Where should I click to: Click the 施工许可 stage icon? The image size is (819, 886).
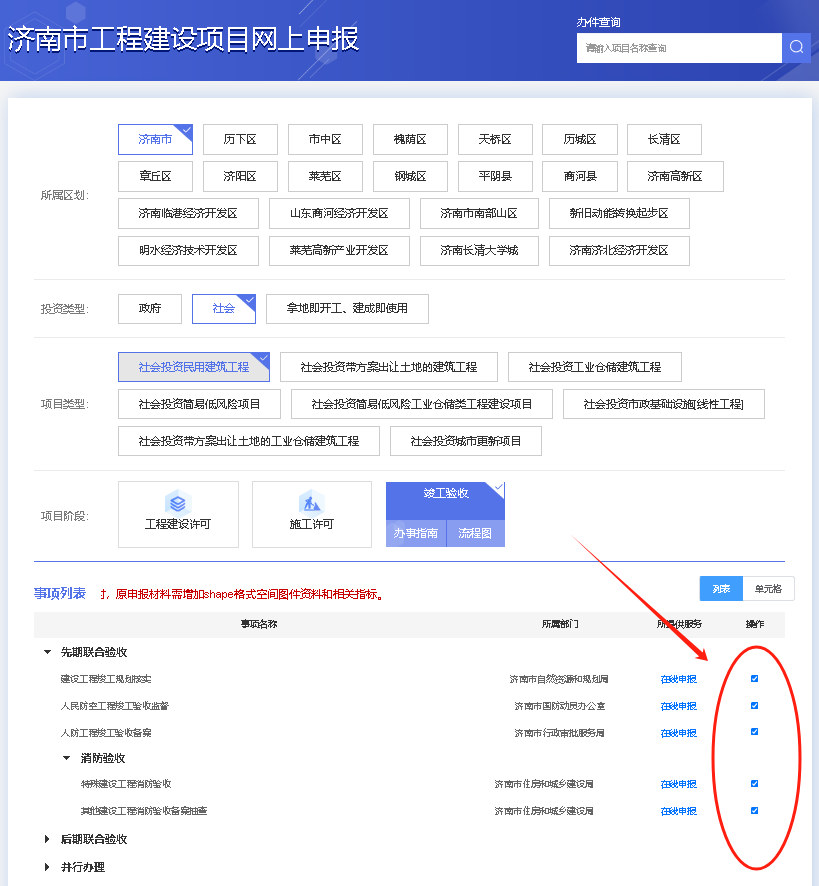pos(311,503)
